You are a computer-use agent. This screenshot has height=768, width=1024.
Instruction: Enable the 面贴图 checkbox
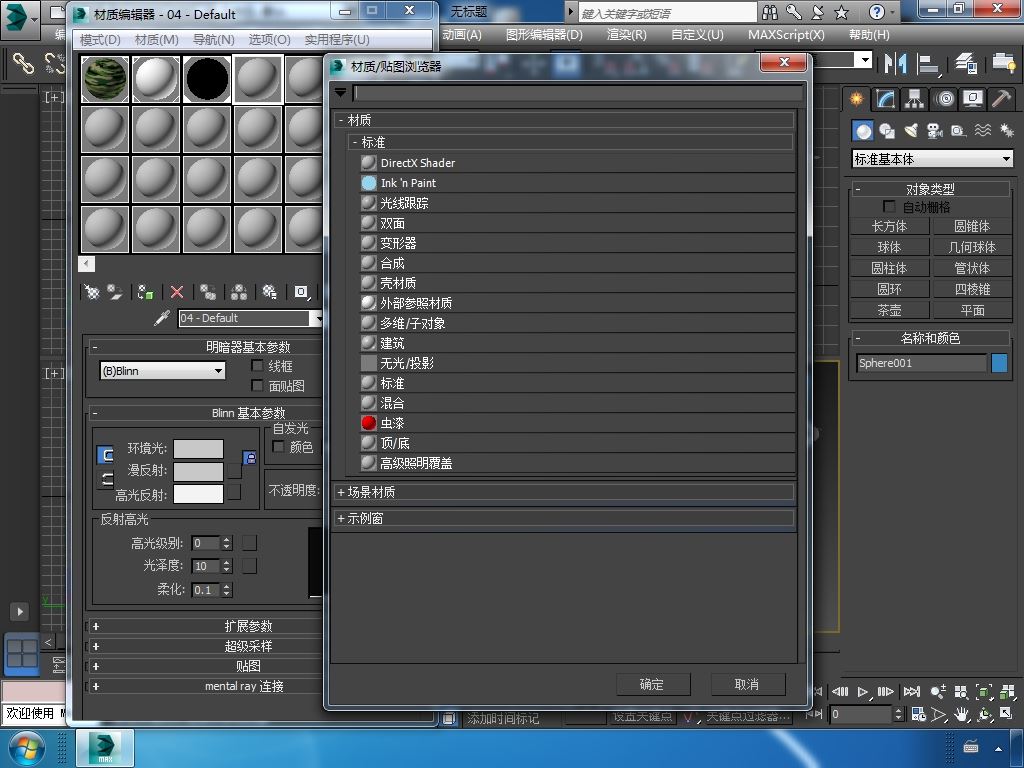pos(257,385)
